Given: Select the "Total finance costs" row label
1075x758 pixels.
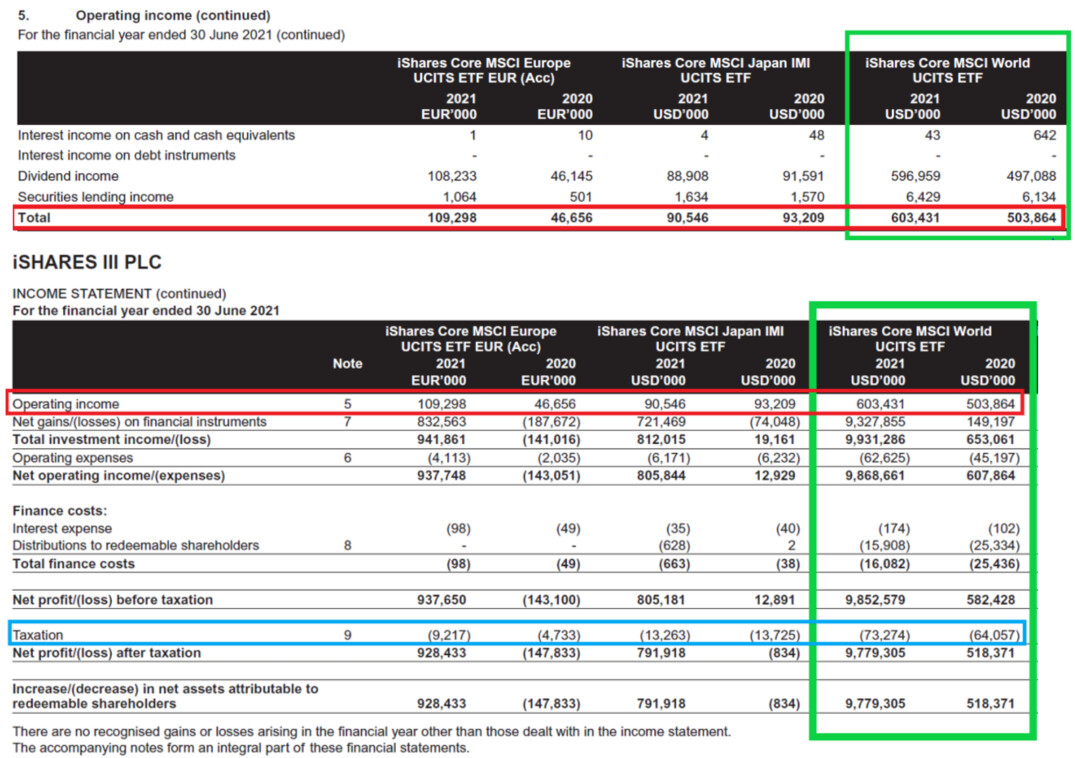Looking at the screenshot, I should point(73,563).
